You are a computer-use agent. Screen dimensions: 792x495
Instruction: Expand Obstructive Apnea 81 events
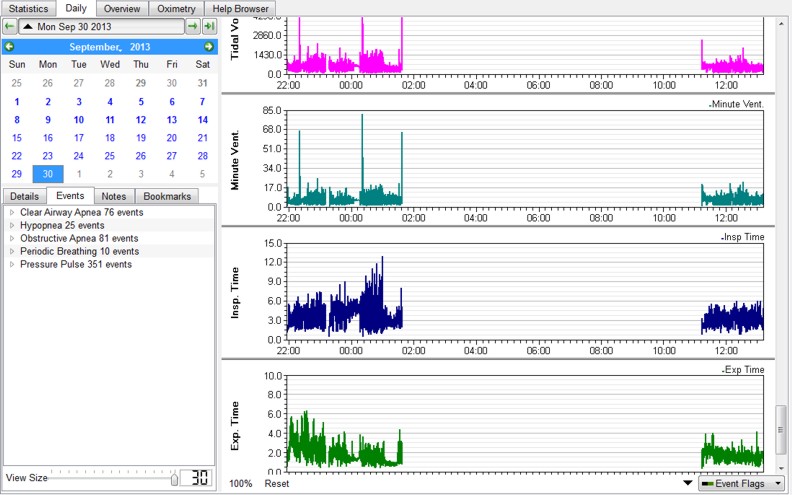(12, 239)
